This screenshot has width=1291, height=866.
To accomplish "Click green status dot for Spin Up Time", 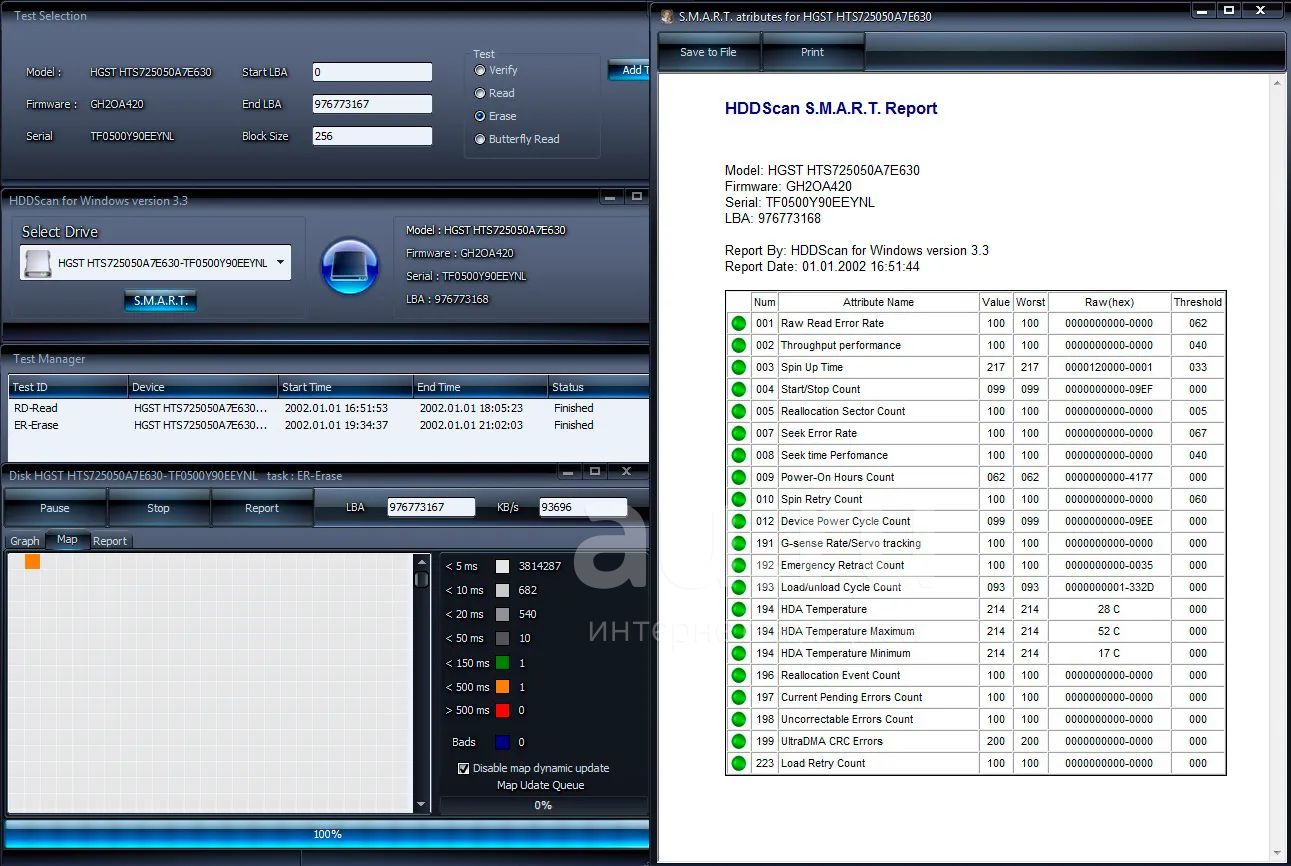I will coord(739,367).
